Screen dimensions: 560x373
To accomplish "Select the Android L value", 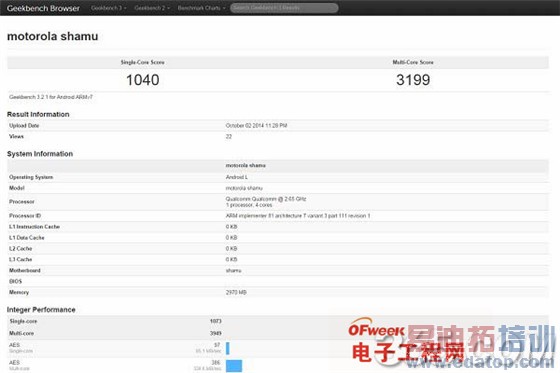I will click(236, 177).
